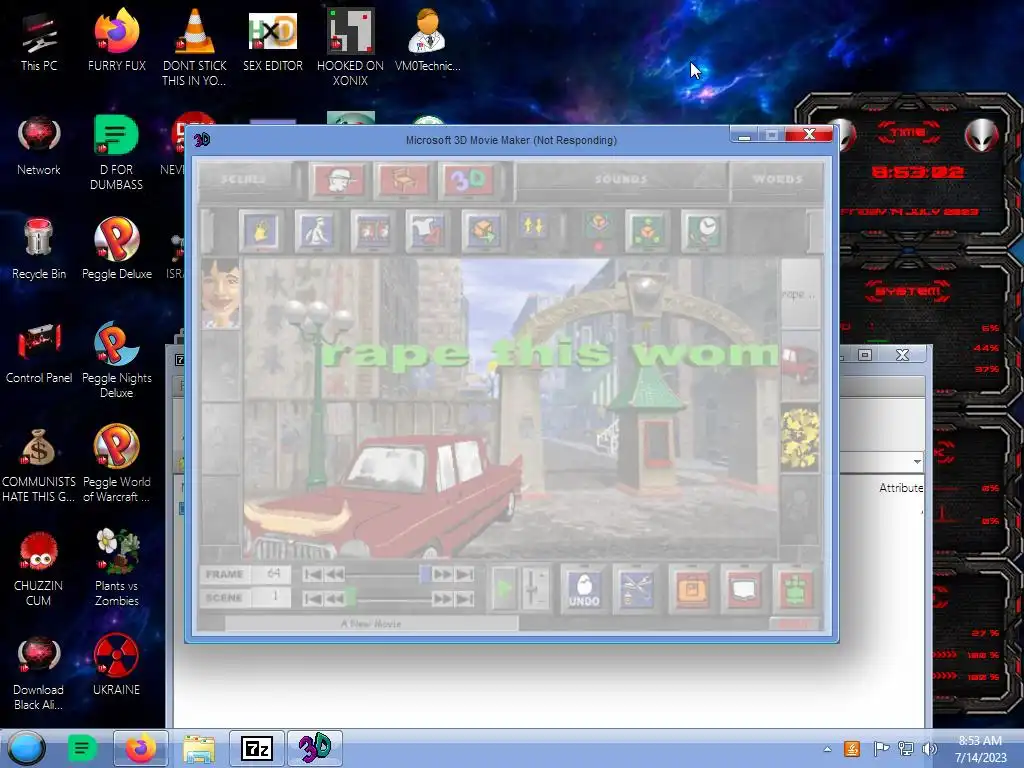Screen dimensions: 1024x768
Task: Select the costume changer shirt tool
Action: (427, 231)
